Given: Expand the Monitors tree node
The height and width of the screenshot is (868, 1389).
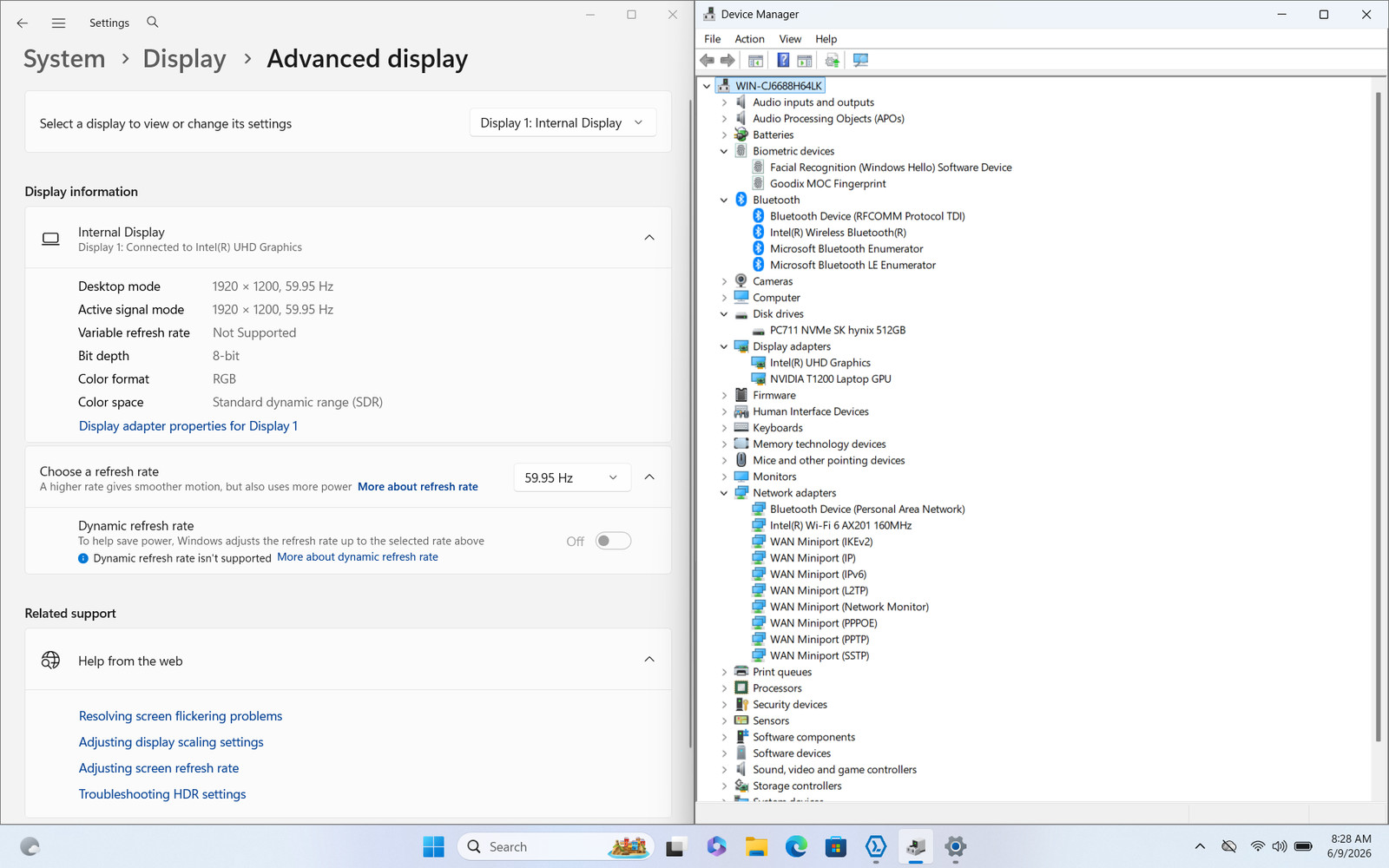Looking at the screenshot, I should tap(724, 477).
